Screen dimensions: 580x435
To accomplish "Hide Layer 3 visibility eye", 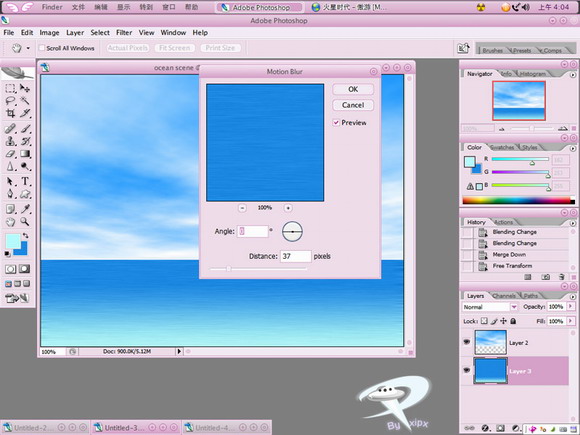I will pos(467,370).
